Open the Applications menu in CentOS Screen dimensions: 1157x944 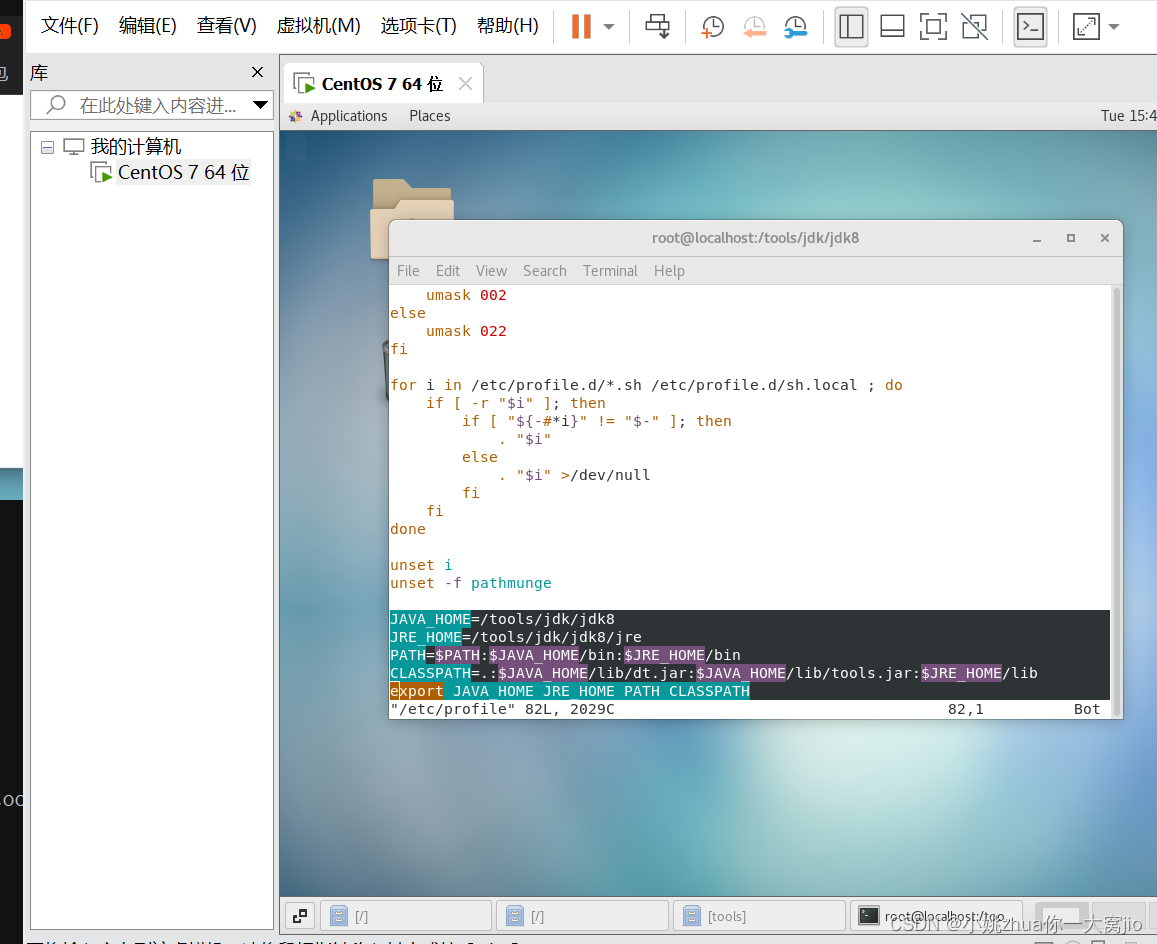coord(348,115)
